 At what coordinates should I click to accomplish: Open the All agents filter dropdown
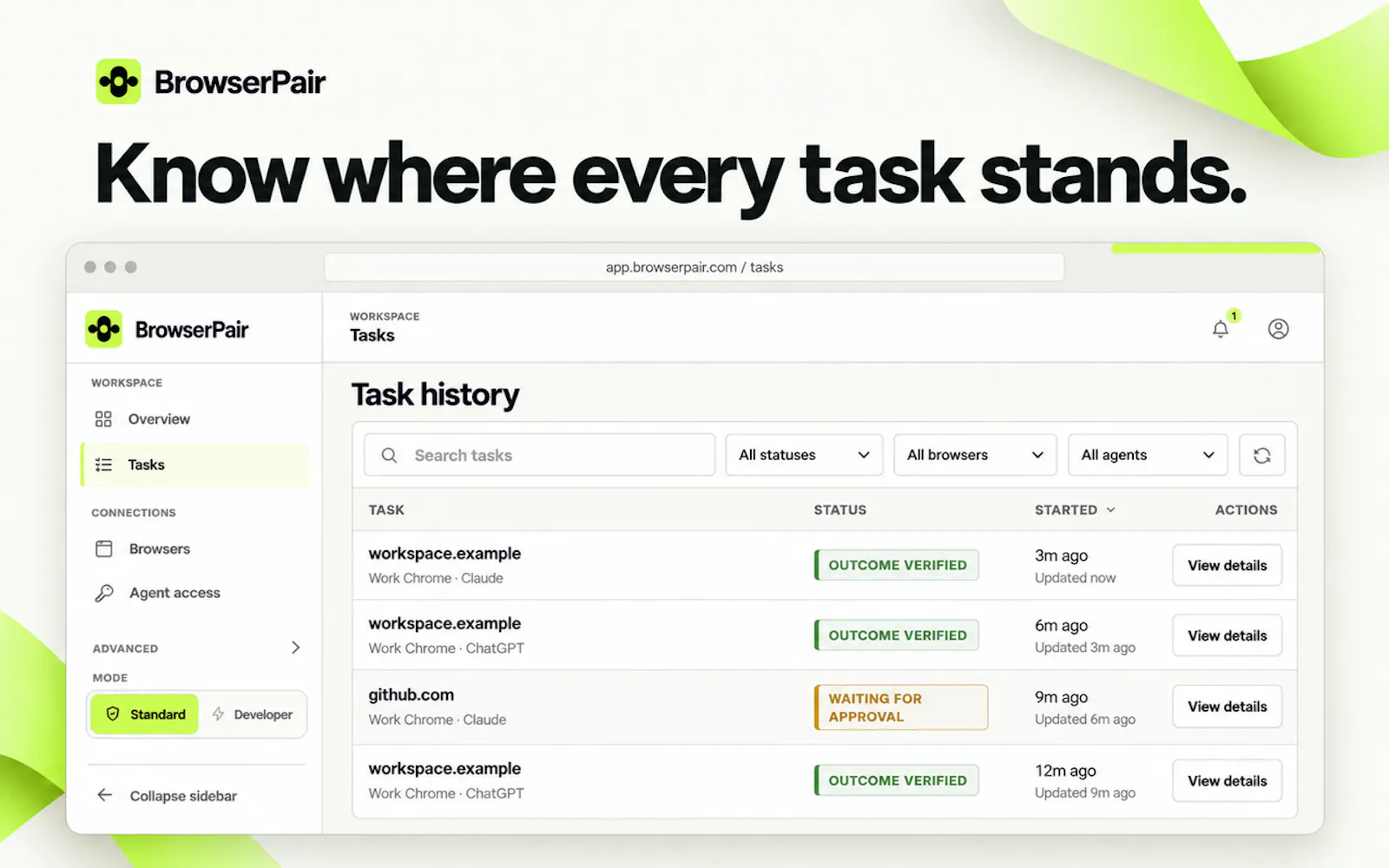pos(1148,455)
